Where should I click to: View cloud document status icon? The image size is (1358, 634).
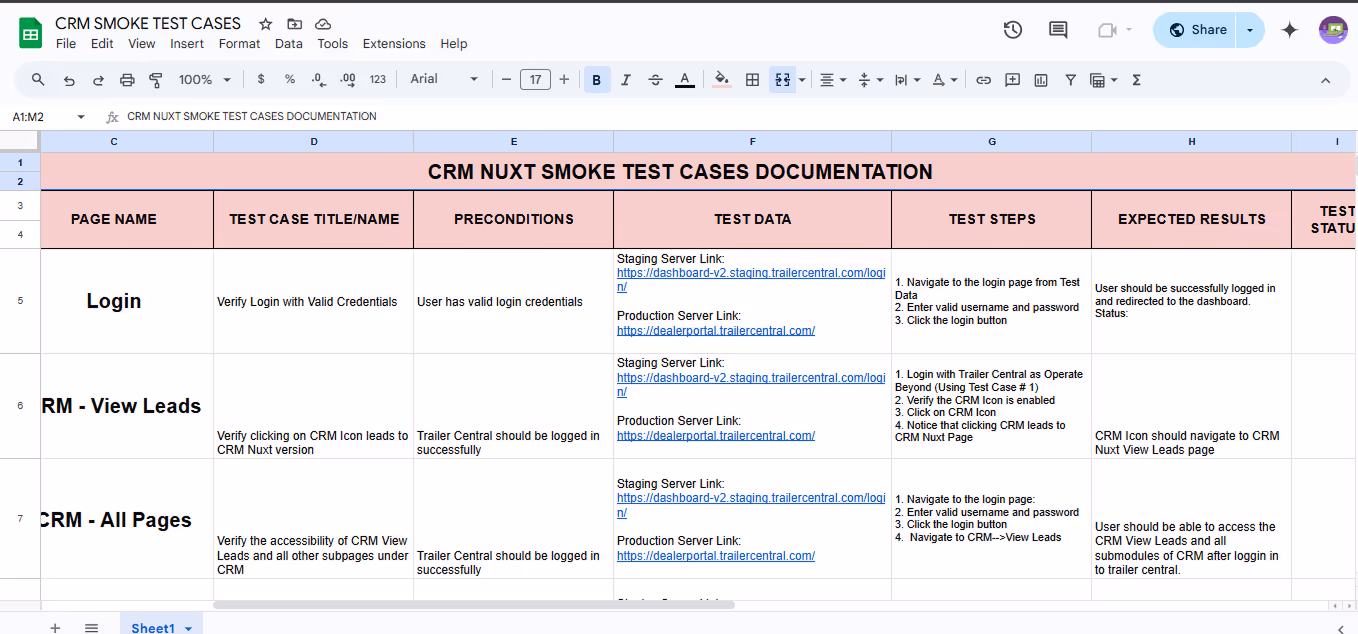click(x=323, y=24)
